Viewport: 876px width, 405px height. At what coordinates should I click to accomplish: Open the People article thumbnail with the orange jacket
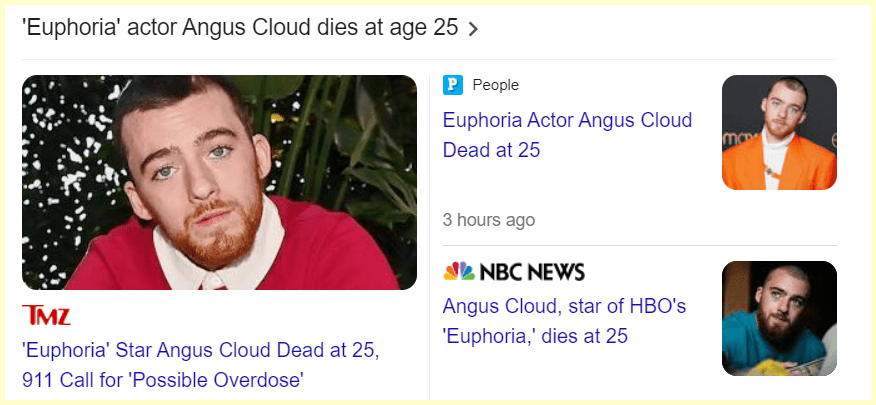(779, 132)
